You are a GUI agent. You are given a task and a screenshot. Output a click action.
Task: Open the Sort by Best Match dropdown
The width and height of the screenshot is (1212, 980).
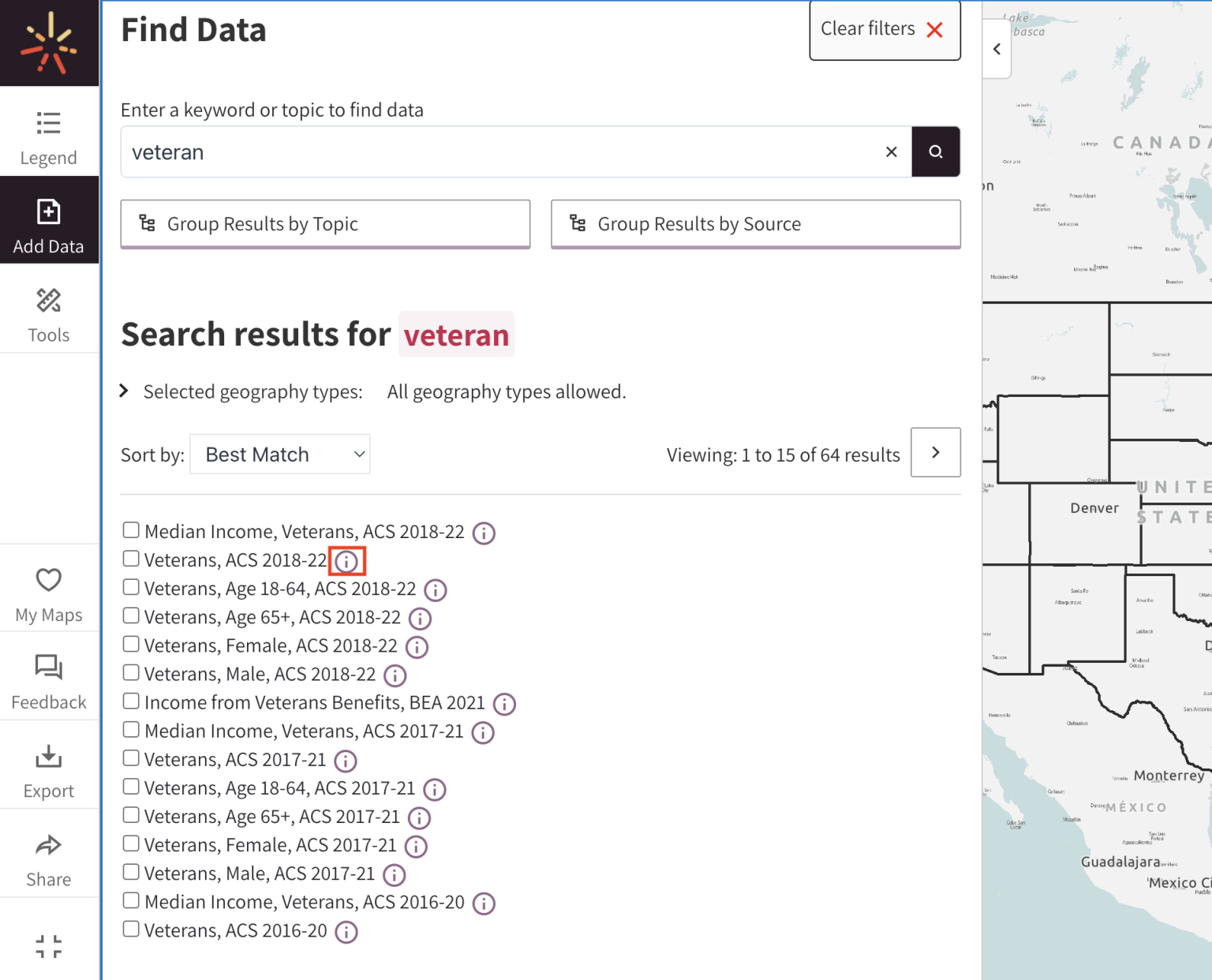(279, 454)
